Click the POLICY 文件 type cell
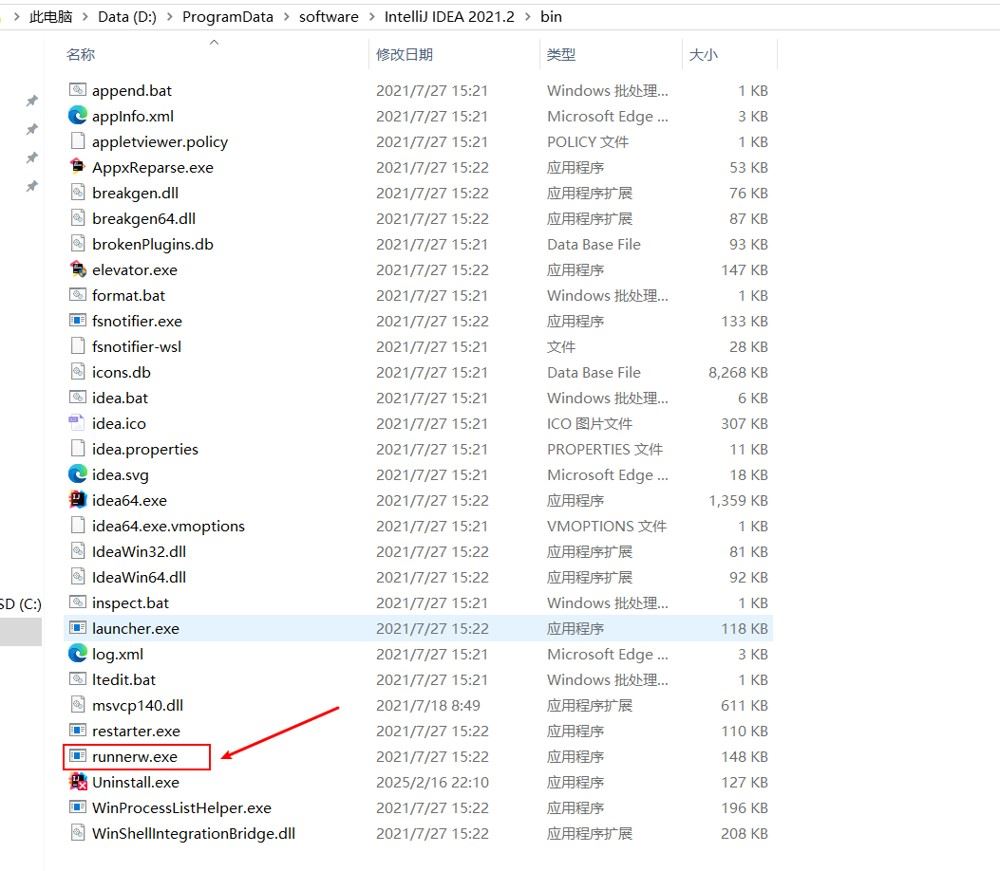This screenshot has height=871, width=1000. (x=588, y=142)
